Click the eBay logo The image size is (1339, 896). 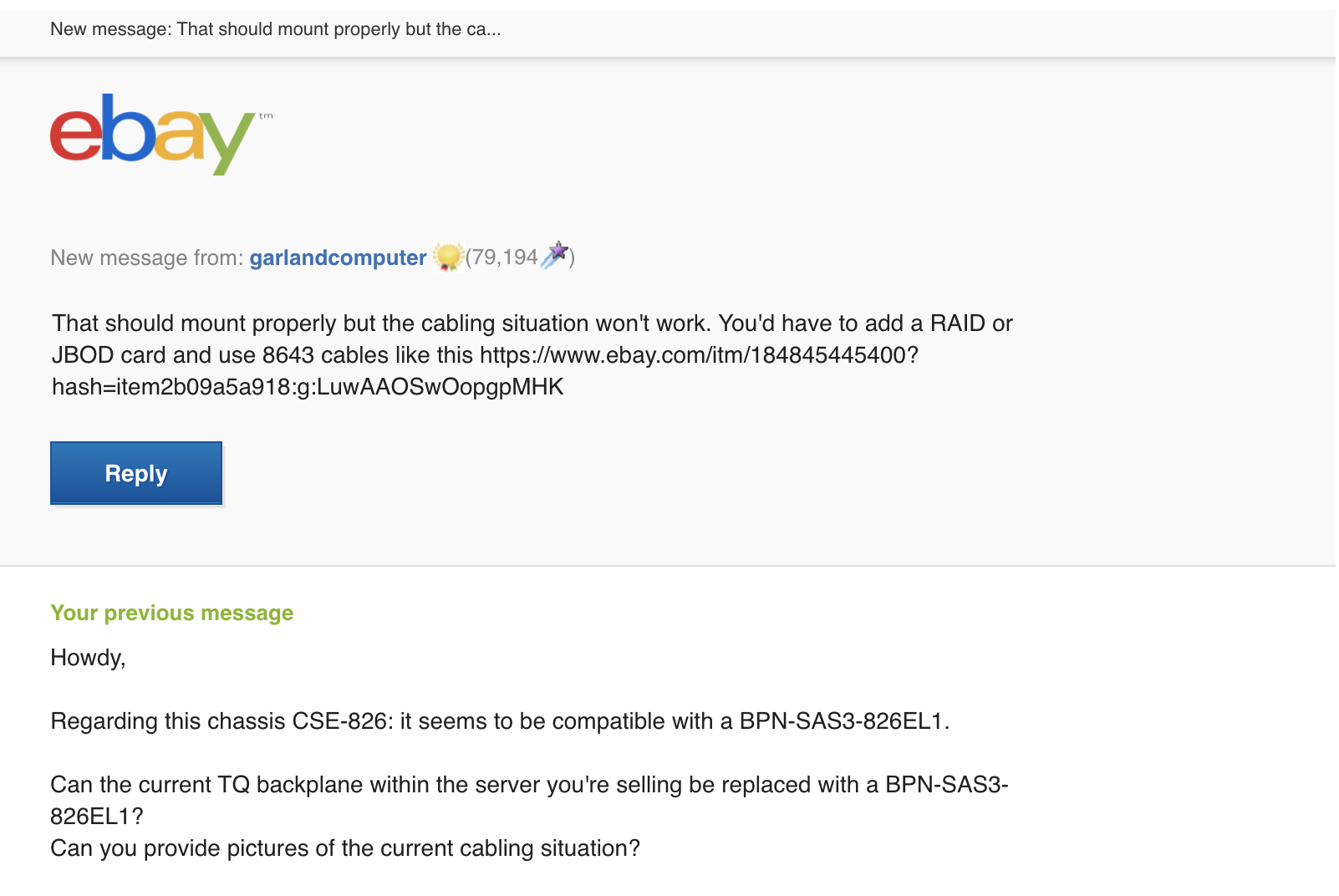point(152,134)
